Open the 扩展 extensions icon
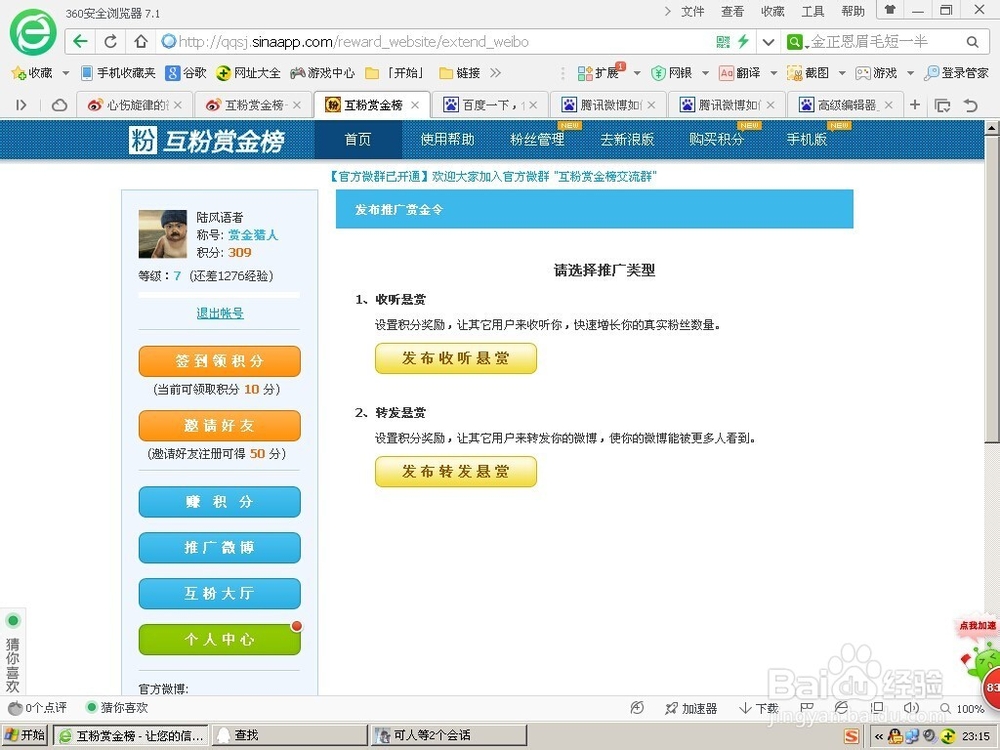The height and width of the screenshot is (750, 1000). (598, 73)
